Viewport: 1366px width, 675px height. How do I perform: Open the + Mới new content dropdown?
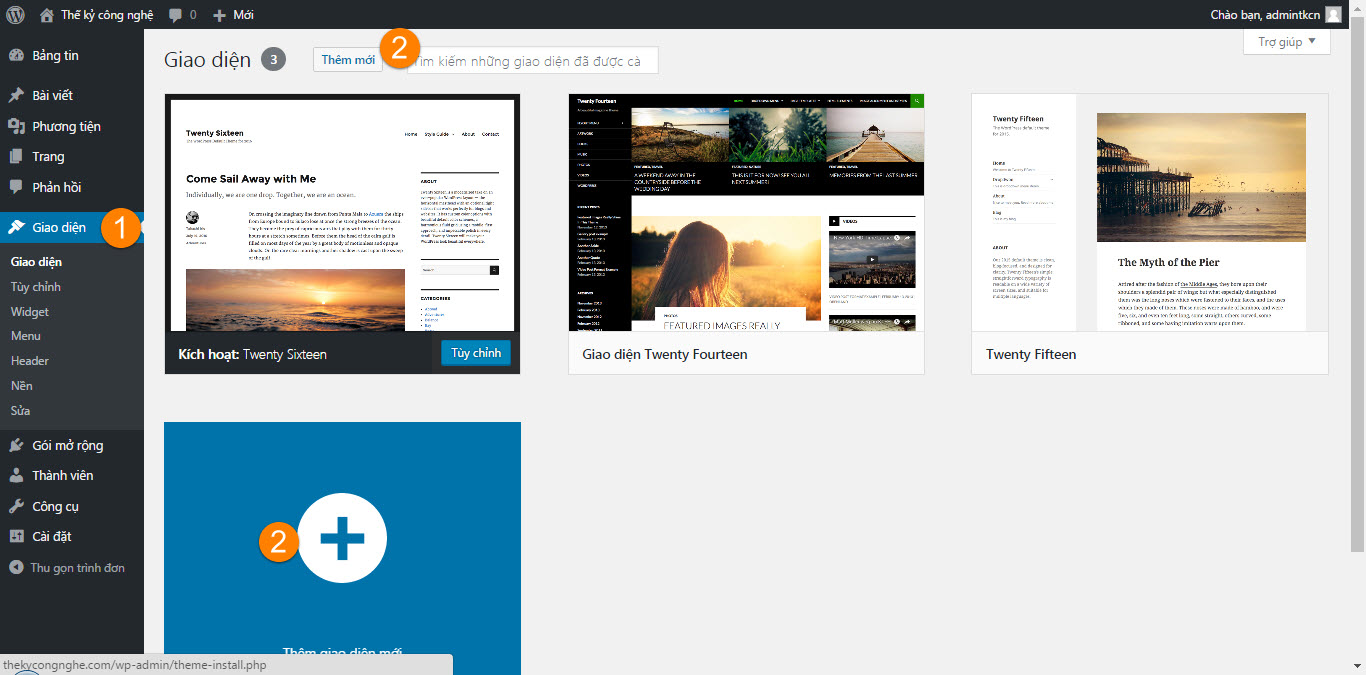(x=233, y=15)
